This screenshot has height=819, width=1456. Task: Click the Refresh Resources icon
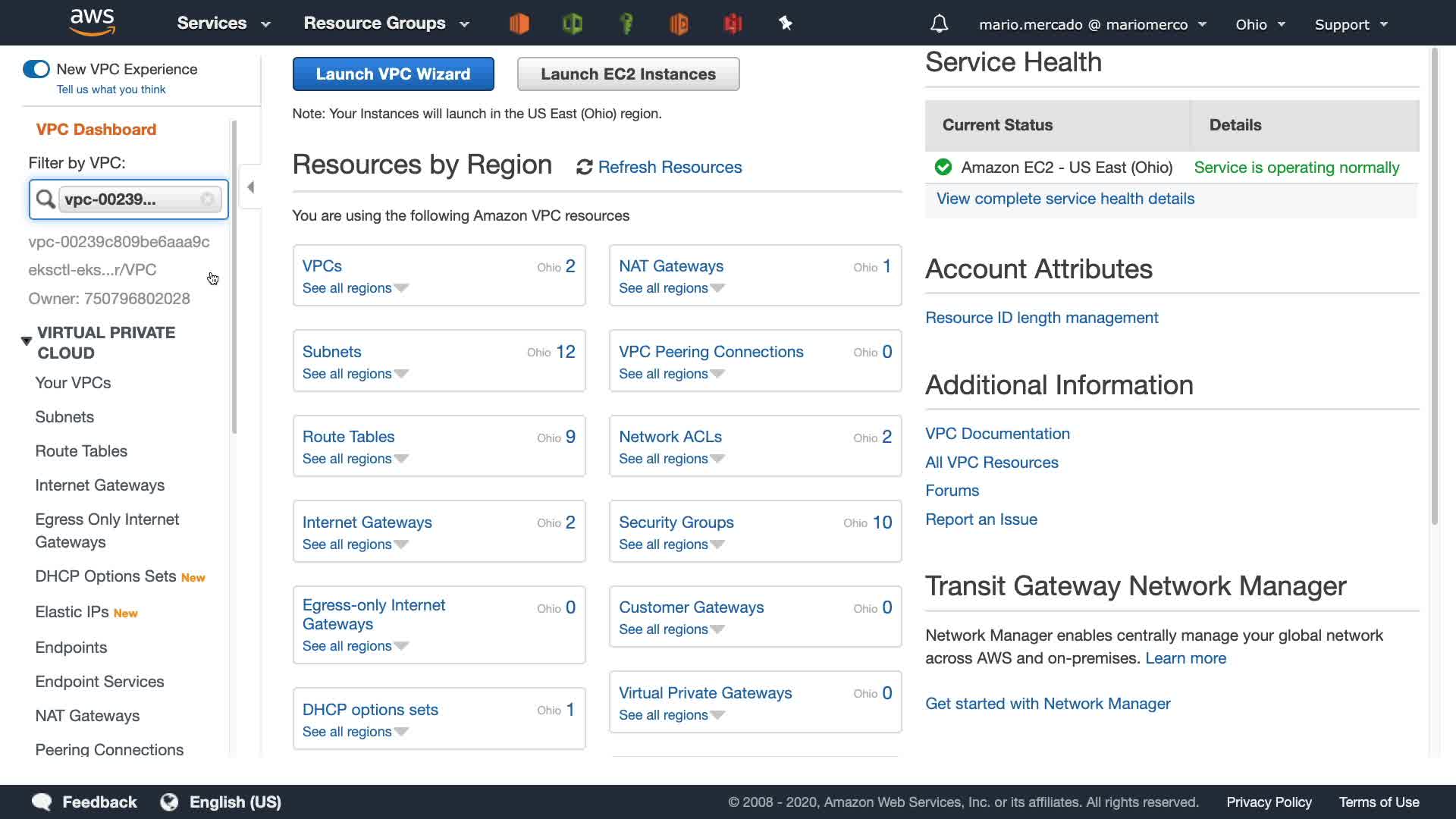584,167
